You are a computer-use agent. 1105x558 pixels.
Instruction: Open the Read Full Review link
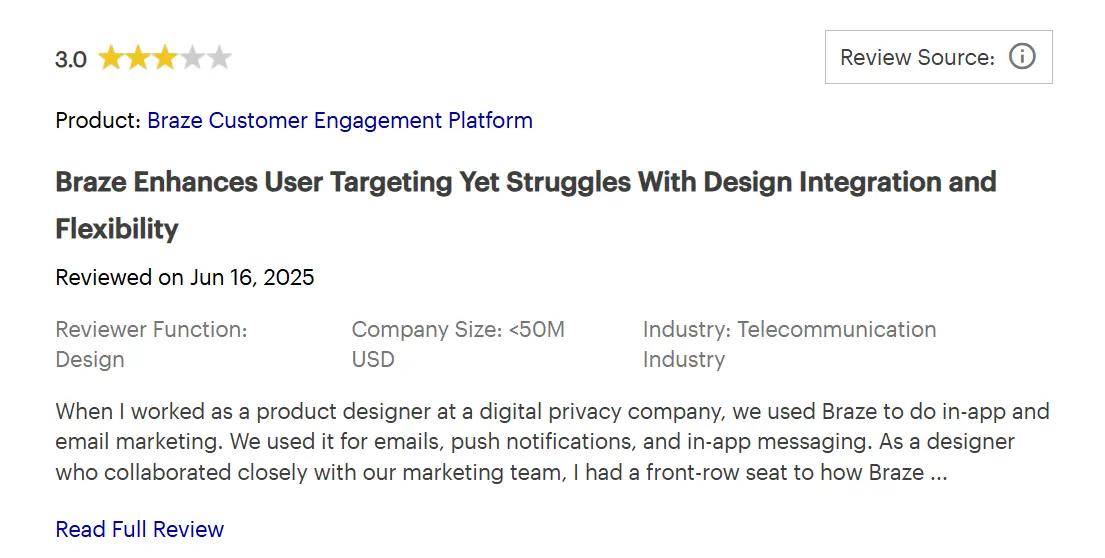[x=140, y=529]
